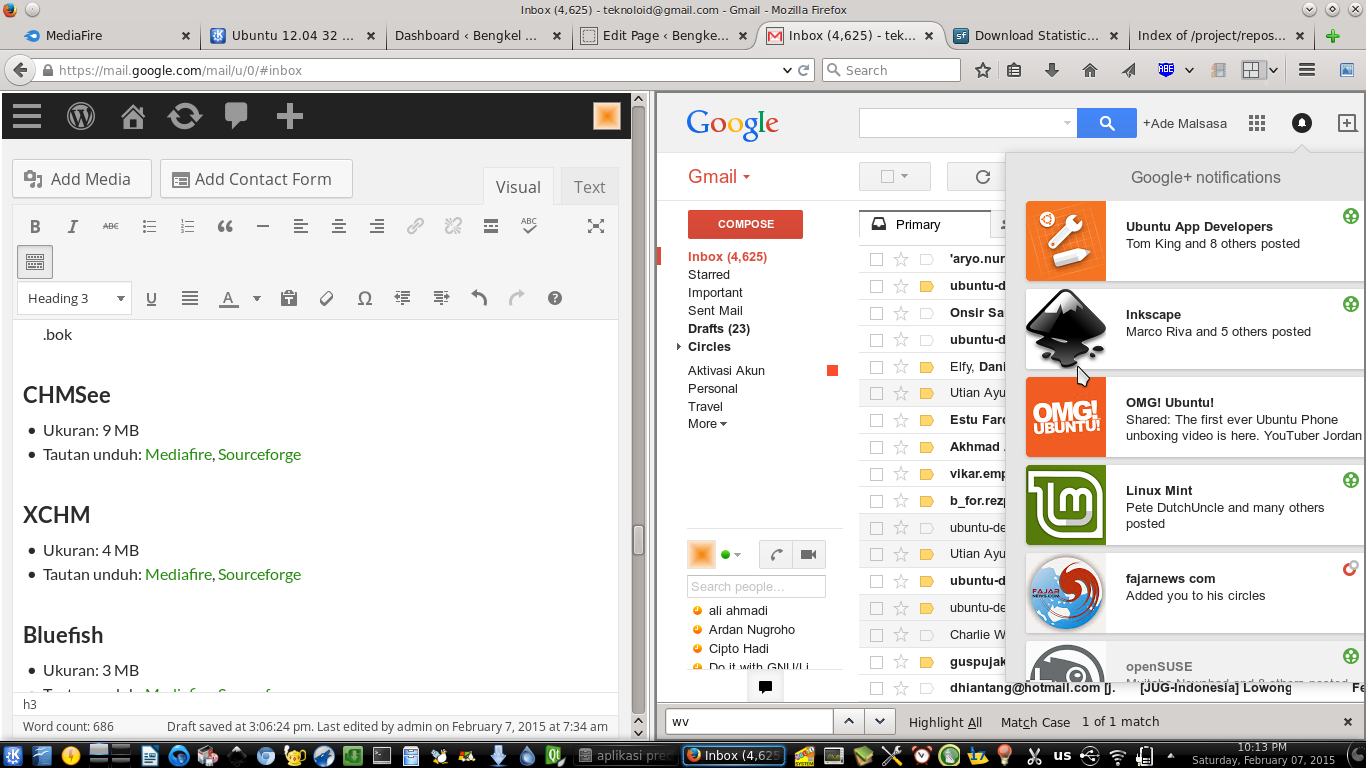Align text right in the editor
This screenshot has width=1366, height=768.
pos(377,227)
